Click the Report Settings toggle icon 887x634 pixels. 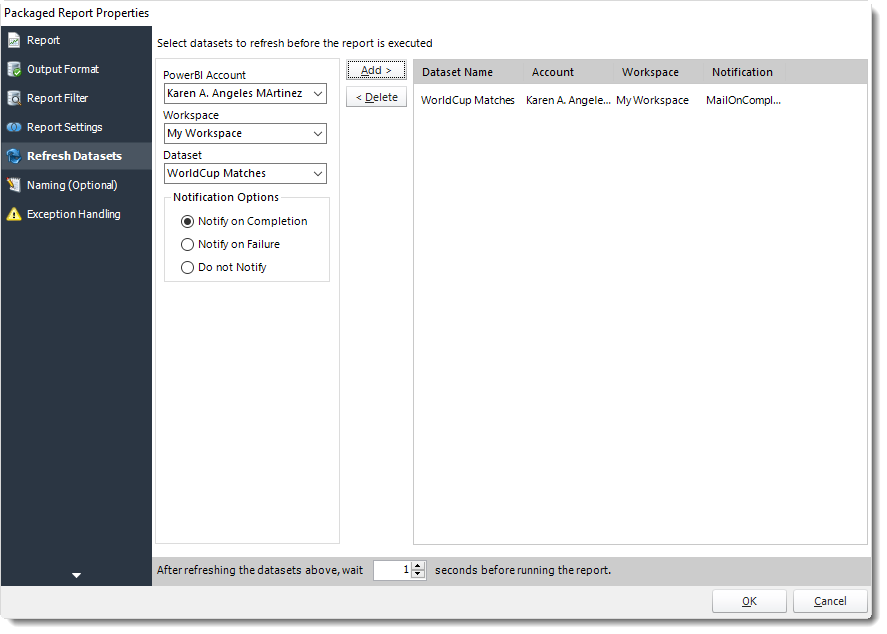click(14, 127)
